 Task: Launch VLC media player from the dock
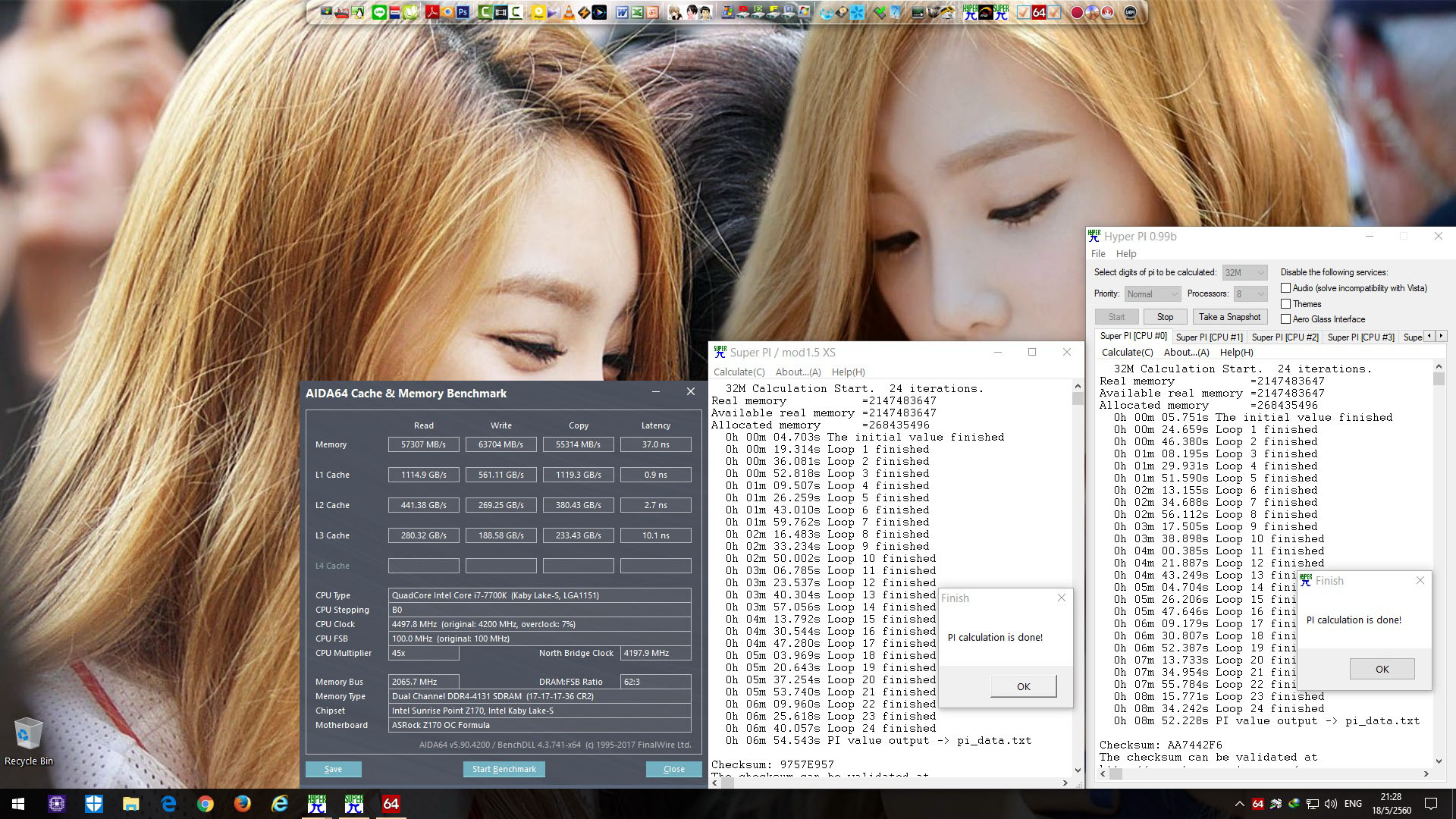(568, 12)
